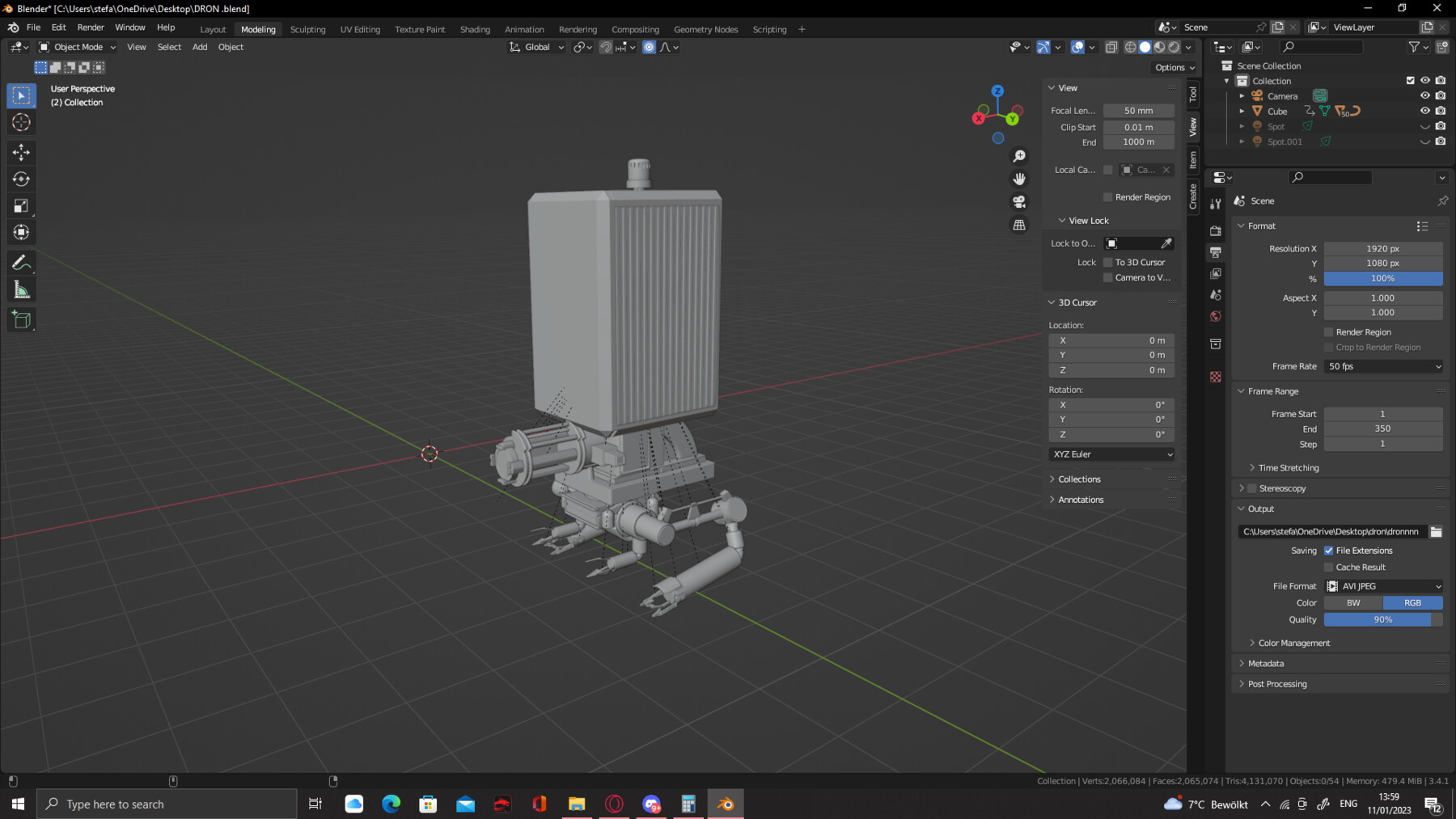Disable the File Extensions checkbox
Screen dimensions: 1456x819
[1328, 551]
